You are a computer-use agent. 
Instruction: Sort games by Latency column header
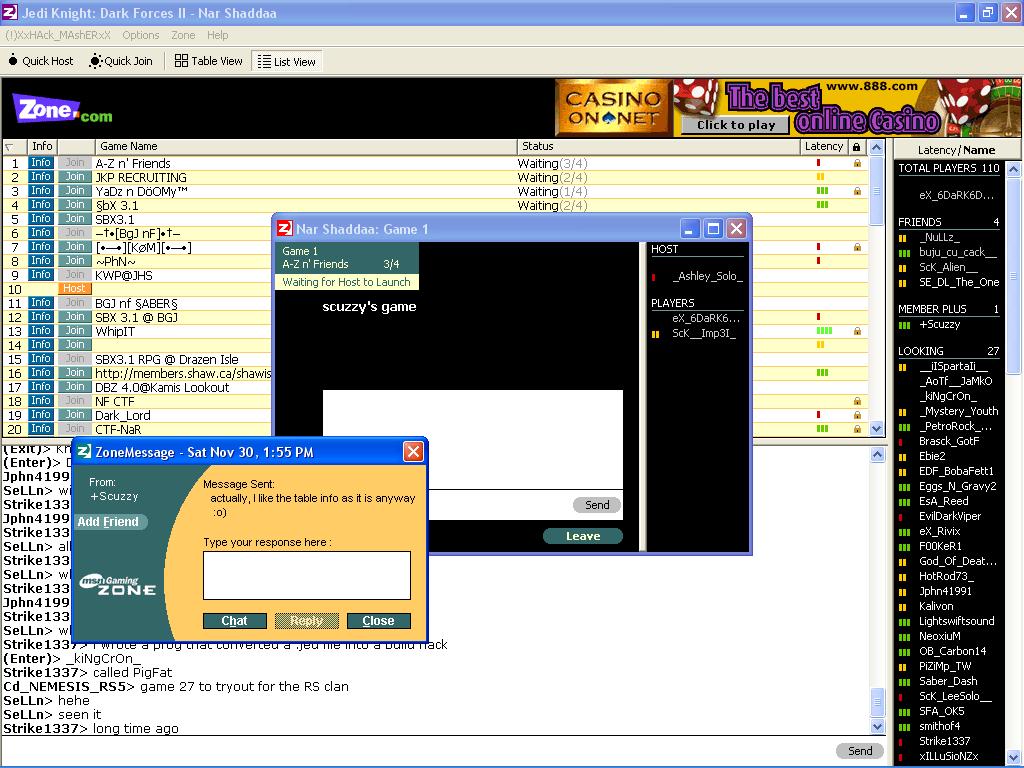point(824,146)
